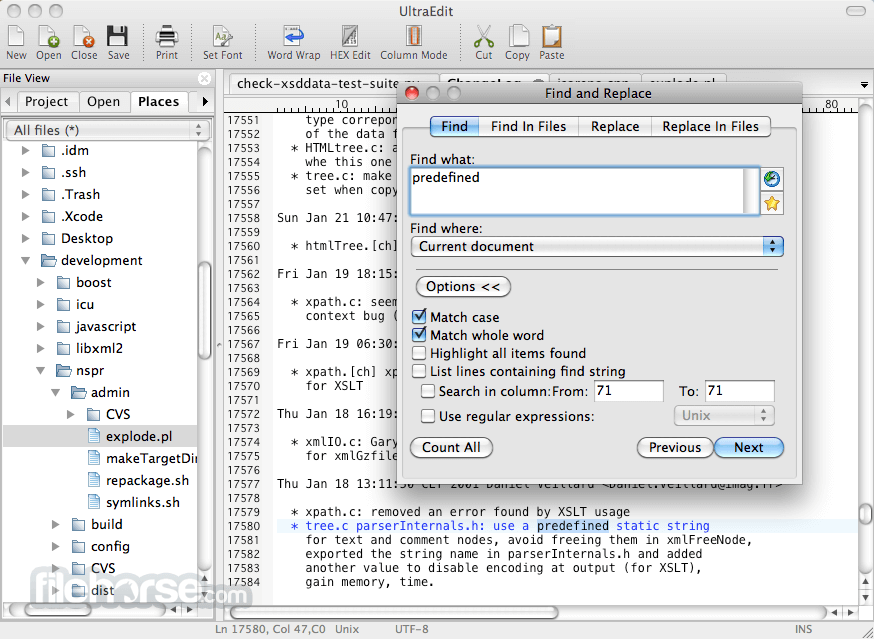
Task: Click the column From input field
Action: pos(629,391)
